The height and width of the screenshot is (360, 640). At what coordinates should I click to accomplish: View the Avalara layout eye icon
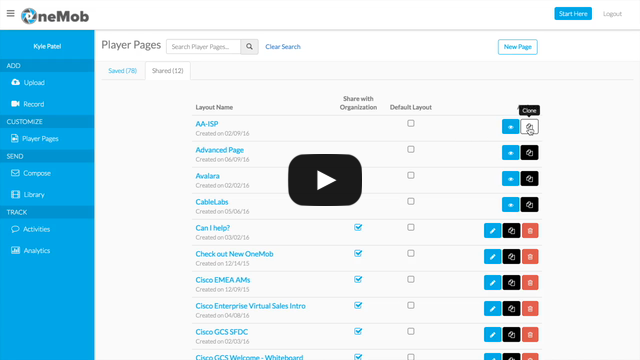click(510, 179)
